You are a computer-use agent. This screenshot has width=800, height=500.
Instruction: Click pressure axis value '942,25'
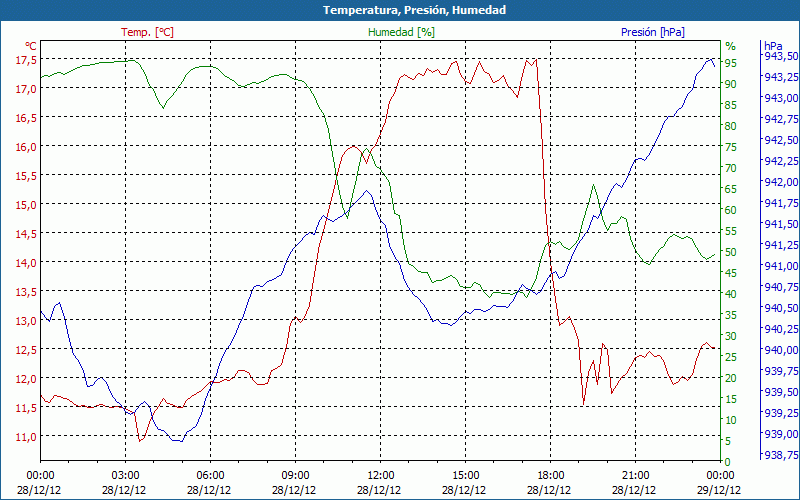pos(782,161)
